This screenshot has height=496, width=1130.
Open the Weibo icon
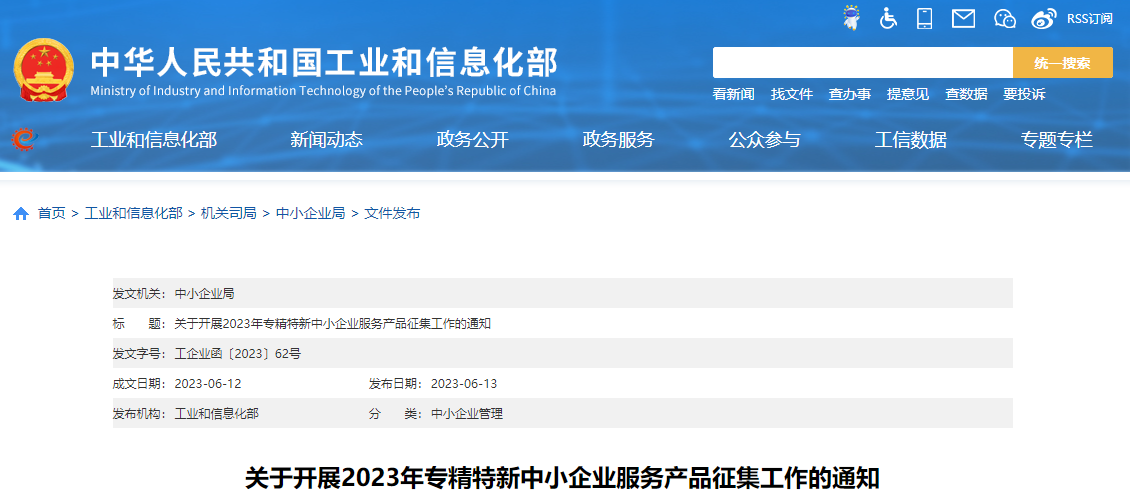click(x=1044, y=19)
